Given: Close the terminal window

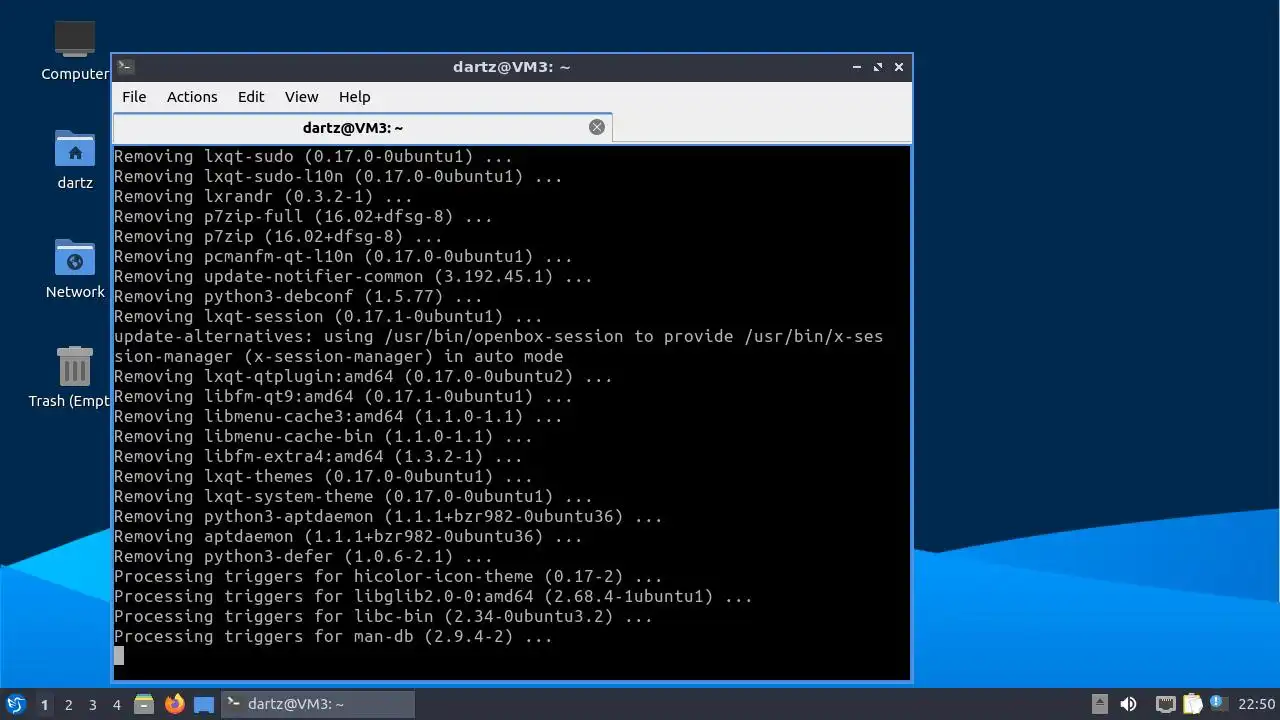Looking at the screenshot, I should 899,67.
